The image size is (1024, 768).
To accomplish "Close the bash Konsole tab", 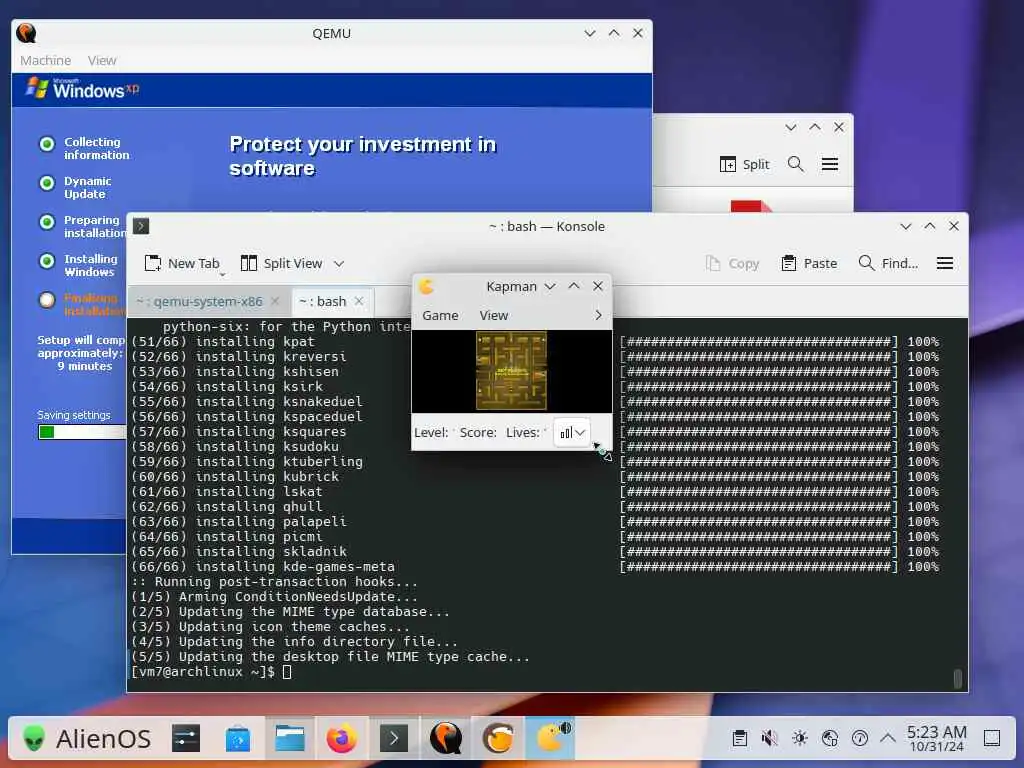I will coord(359,301).
